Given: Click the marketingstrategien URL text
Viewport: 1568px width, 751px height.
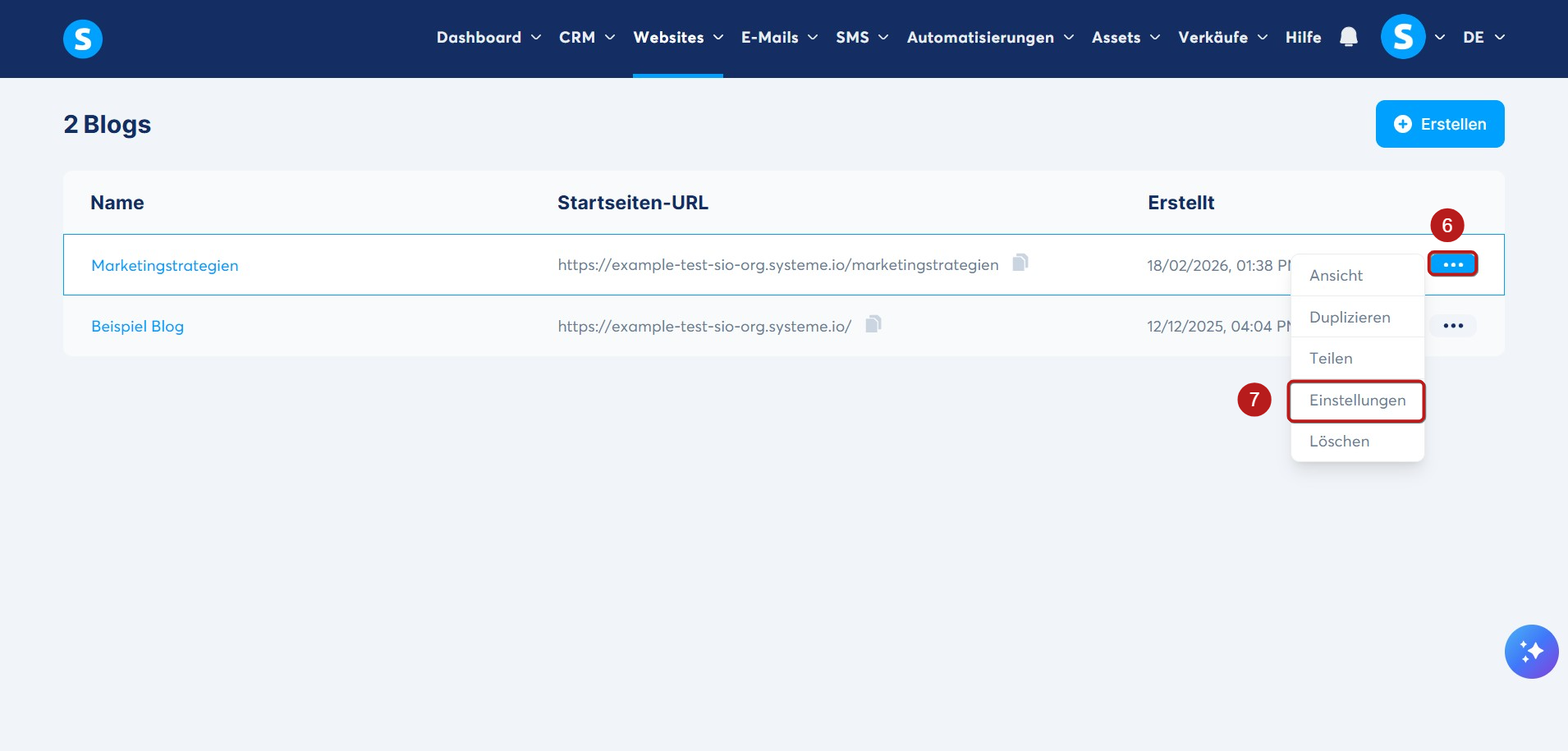Looking at the screenshot, I should tap(778, 264).
